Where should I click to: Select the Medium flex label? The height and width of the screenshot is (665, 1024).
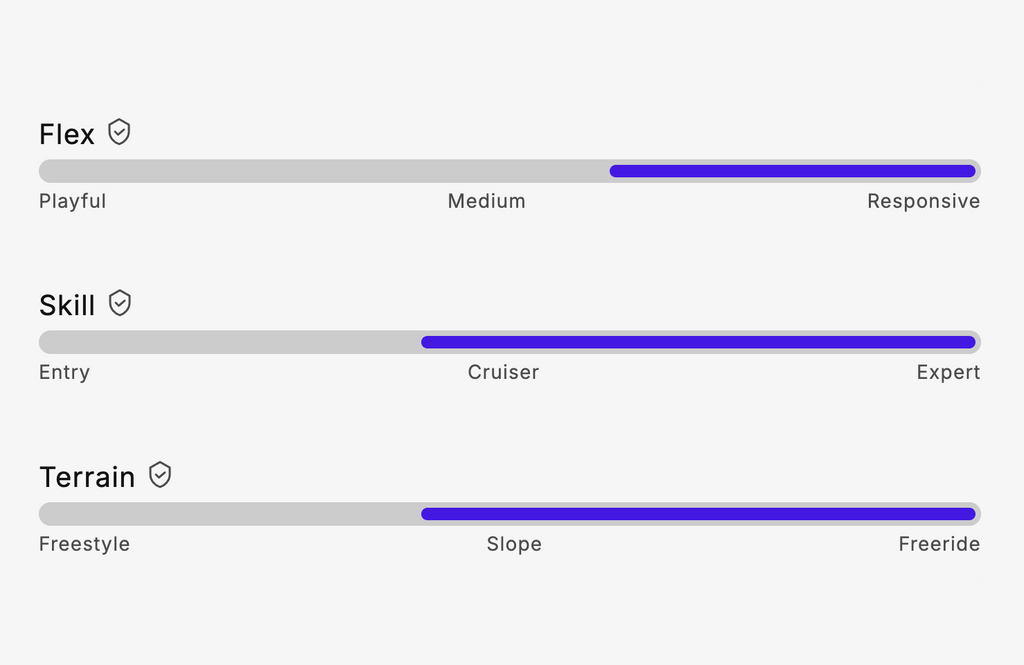[x=486, y=201]
